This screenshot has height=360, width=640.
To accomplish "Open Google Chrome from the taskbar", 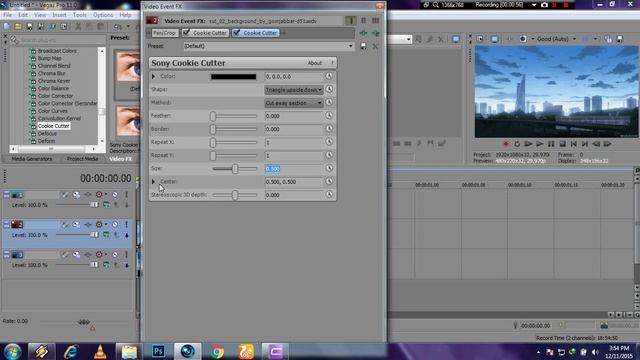I will (217, 351).
